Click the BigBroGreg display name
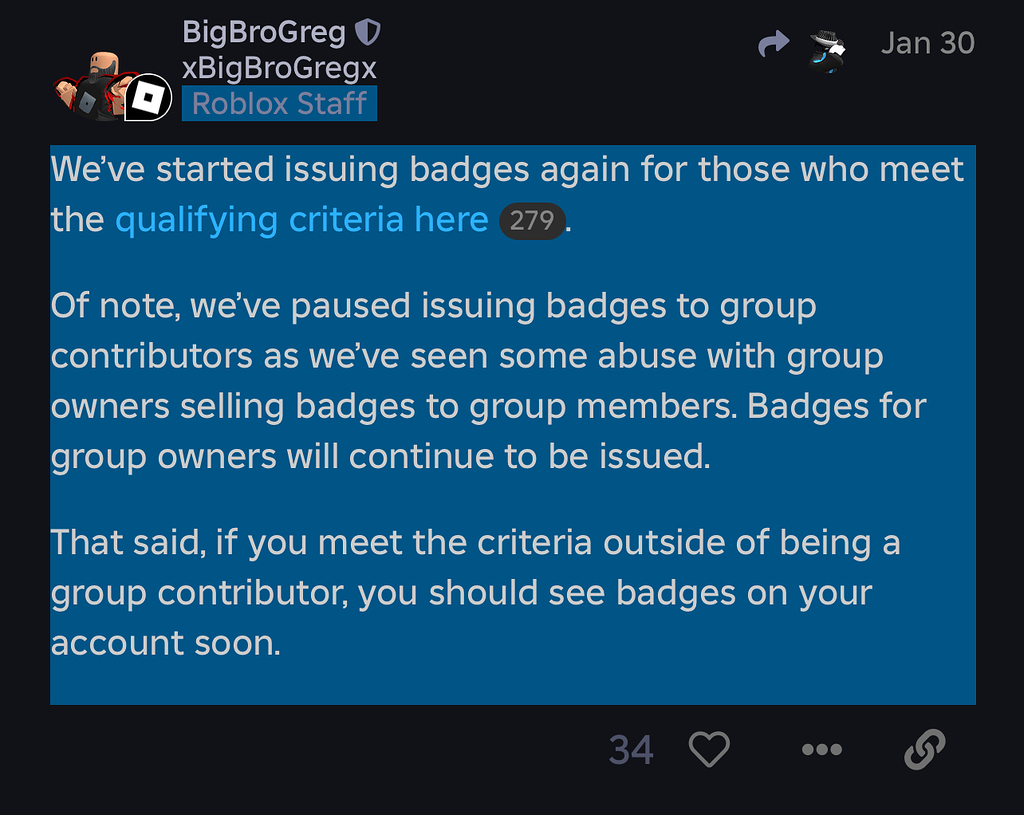Screen dimensions: 1024x815 [266, 31]
